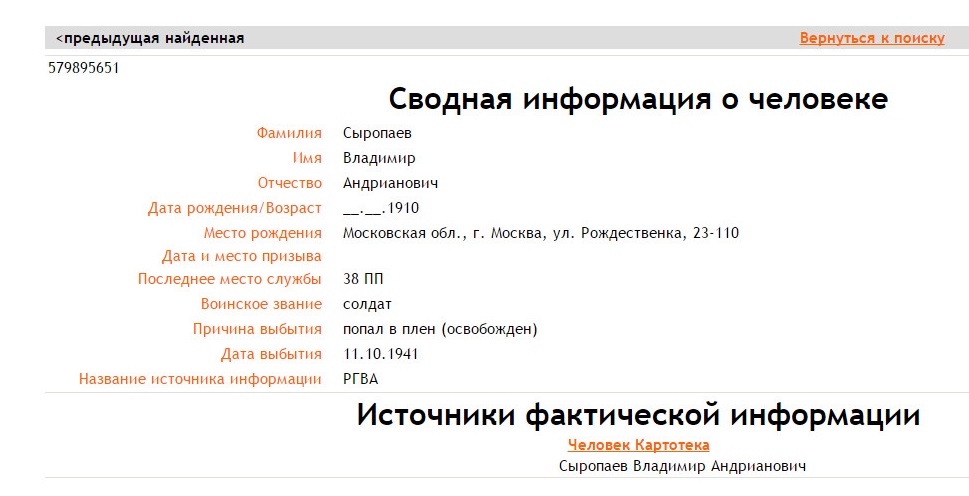The width and height of the screenshot is (969, 496).
Task: Select the 38 ПП service unit value
Action: tap(363, 279)
